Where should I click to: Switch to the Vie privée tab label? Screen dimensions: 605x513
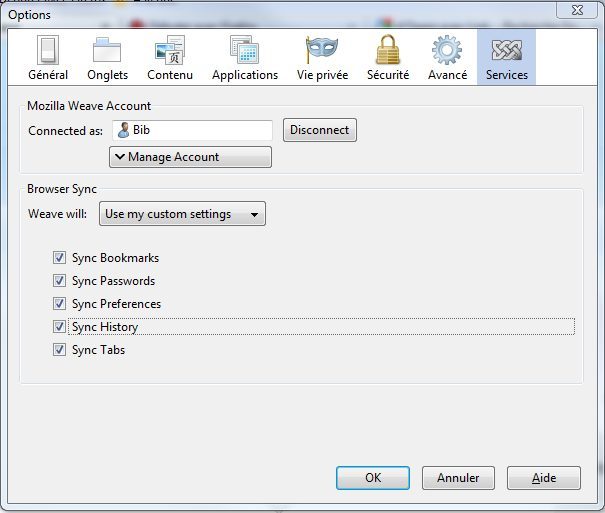[322, 75]
